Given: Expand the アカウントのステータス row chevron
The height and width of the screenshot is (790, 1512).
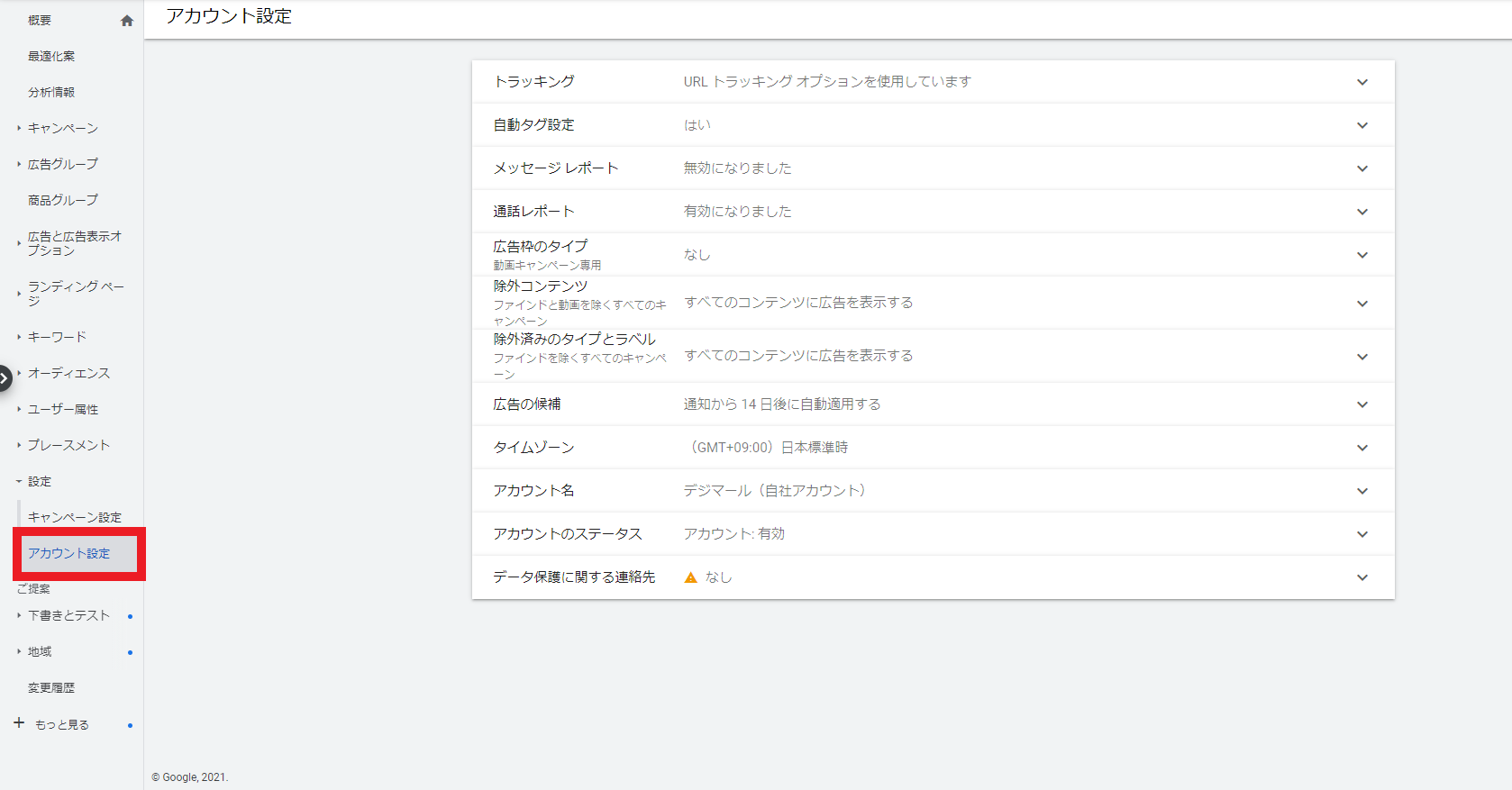Looking at the screenshot, I should 1362,534.
